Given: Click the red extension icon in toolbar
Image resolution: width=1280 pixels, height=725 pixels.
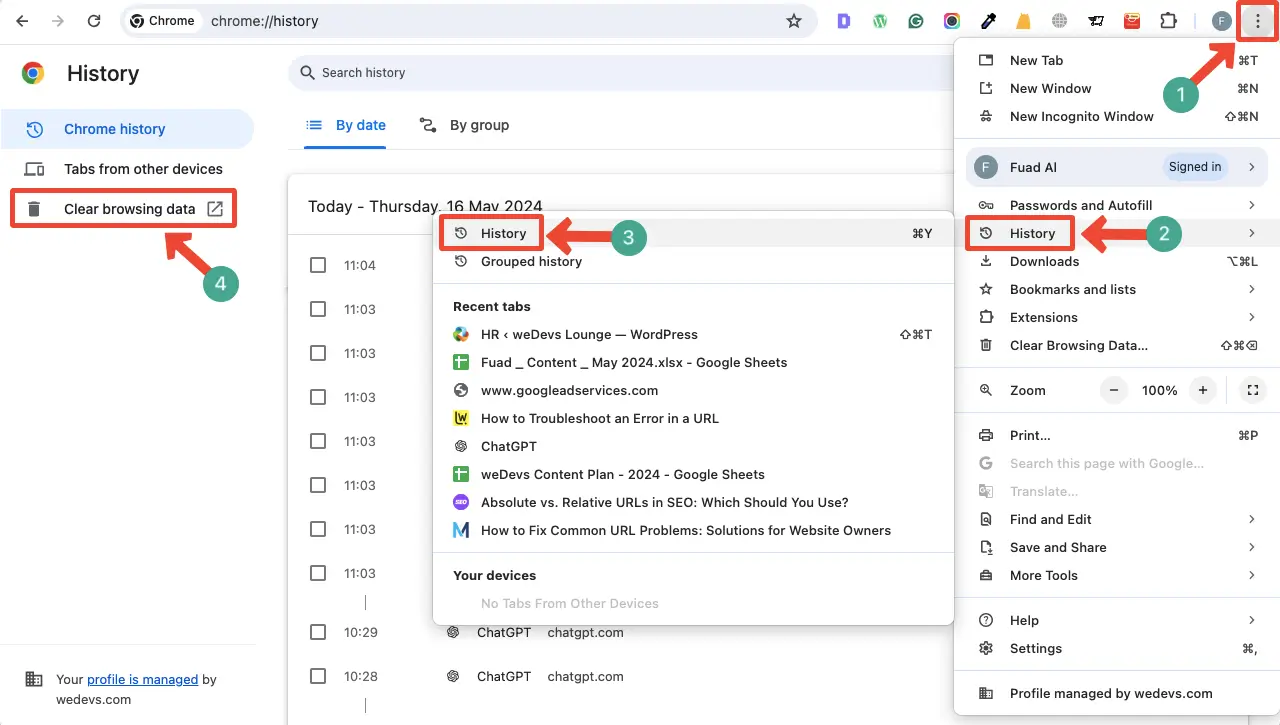Looking at the screenshot, I should click(1132, 21).
